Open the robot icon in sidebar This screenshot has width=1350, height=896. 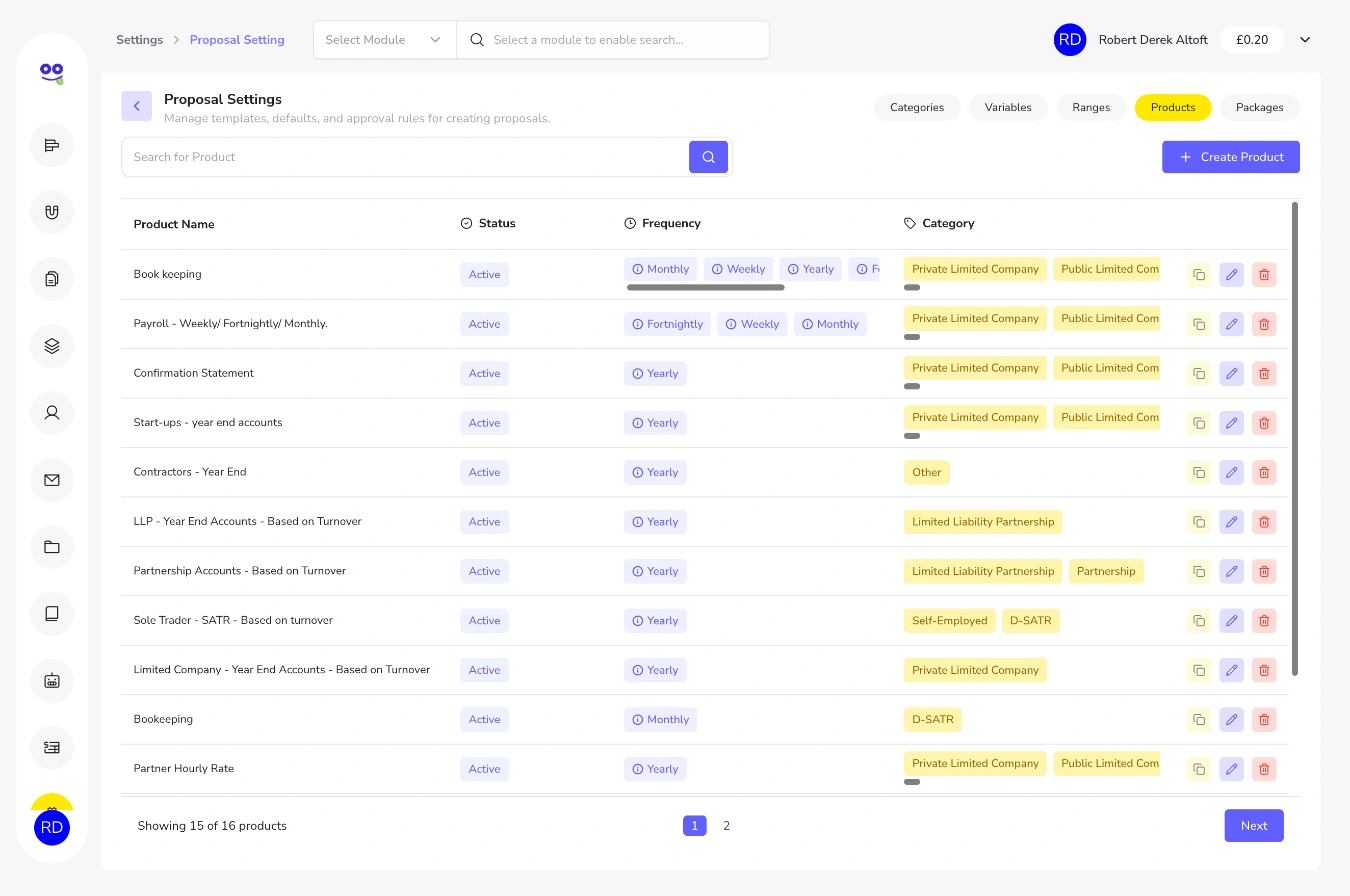[x=52, y=681]
